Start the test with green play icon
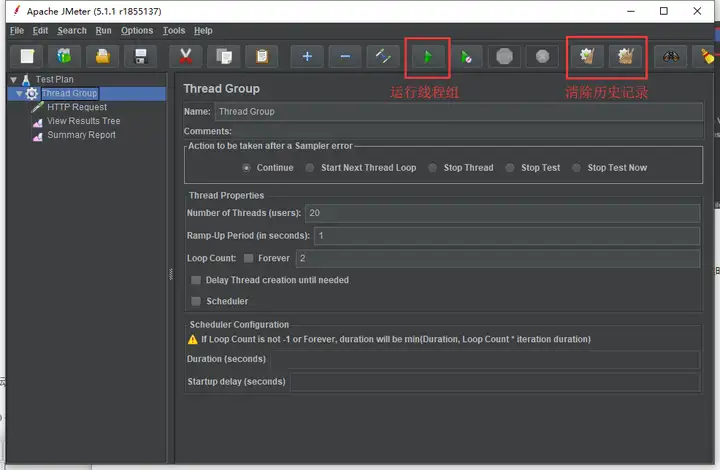The height and width of the screenshot is (470, 720). (x=428, y=57)
